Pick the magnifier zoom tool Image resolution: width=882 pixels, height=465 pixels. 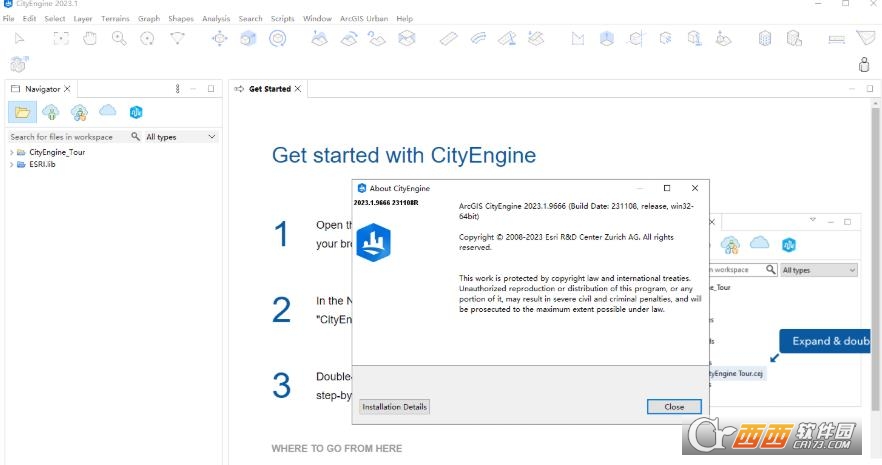pyautogui.click(x=119, y=38)
